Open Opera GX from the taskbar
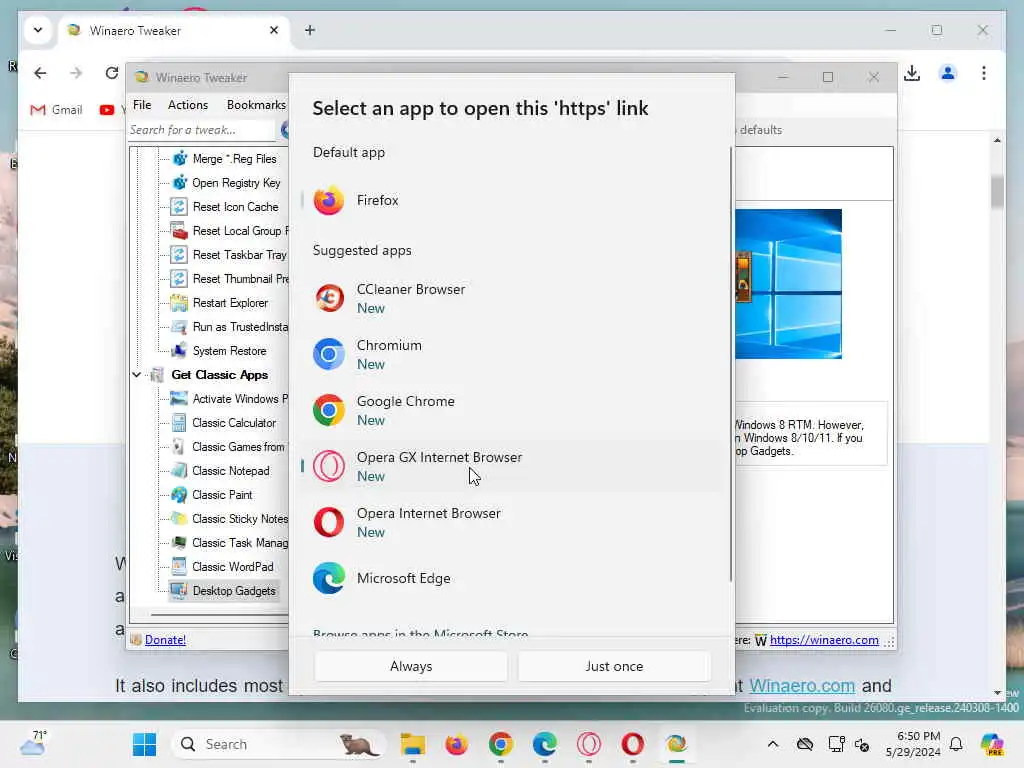This screenshot has width=1024, height=768. tap(588, 744)
